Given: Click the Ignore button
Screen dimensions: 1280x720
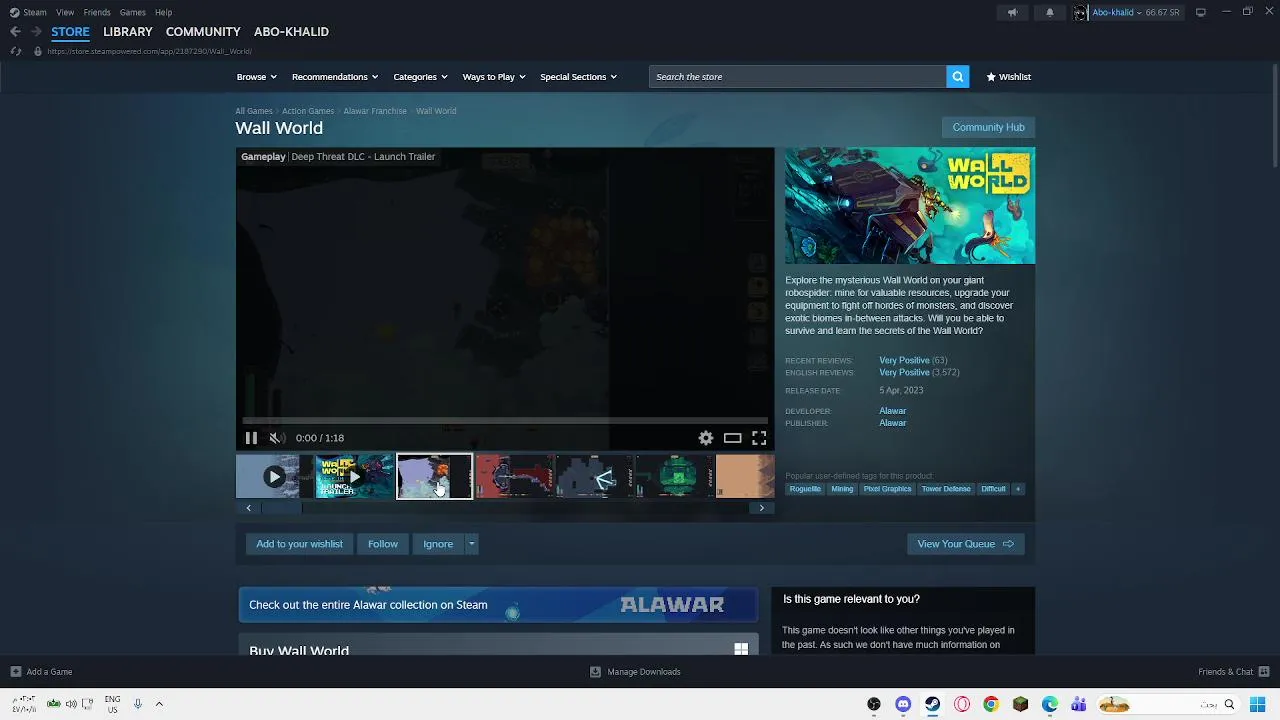Looking at the screenshot, I should click(x=438, y=544).
